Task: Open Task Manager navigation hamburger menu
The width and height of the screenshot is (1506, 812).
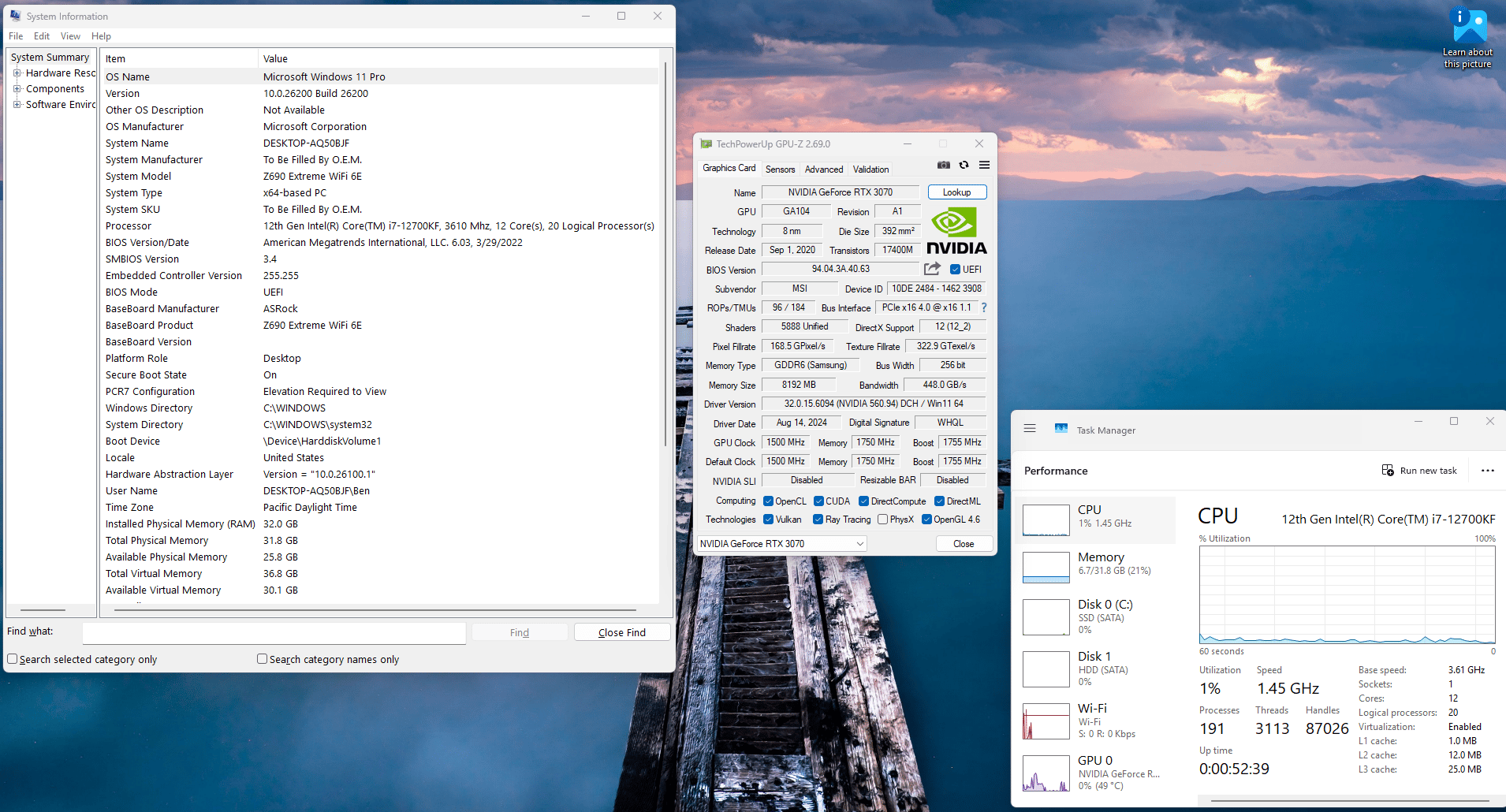Action: pos(1030,429)
